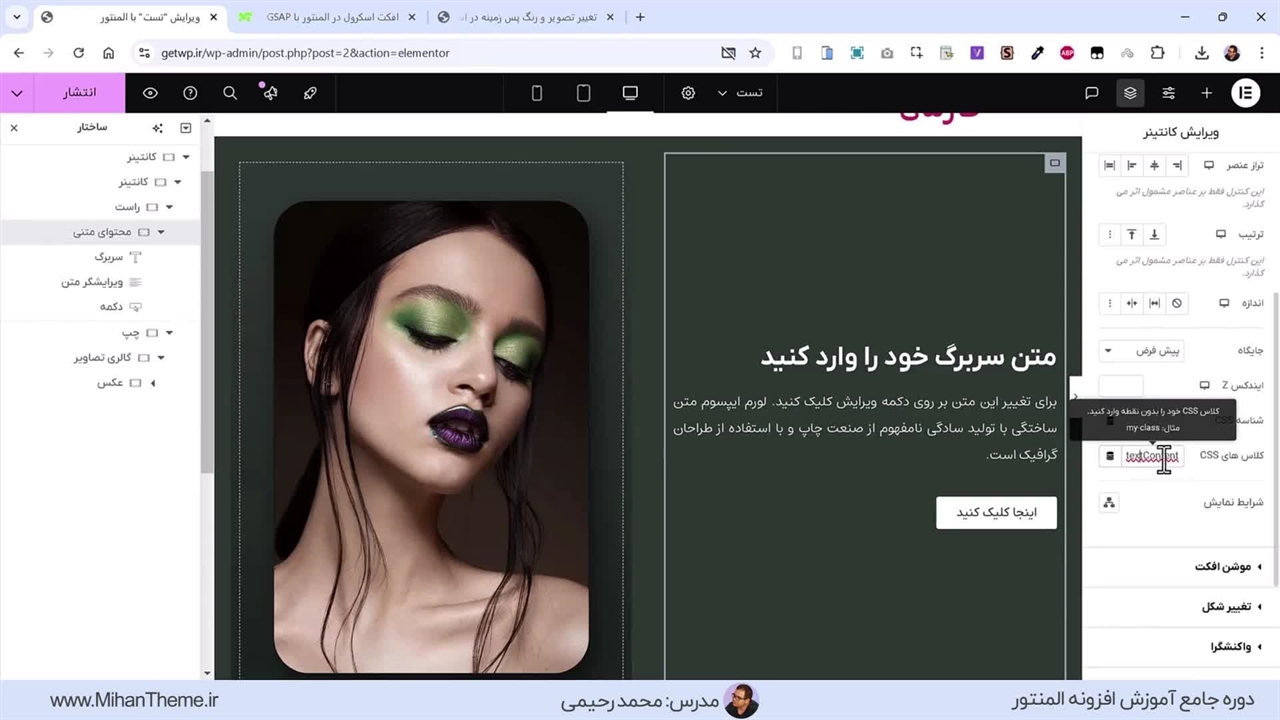Toggle the structure layers icon
This screenshot has width=1280, height=720.
[x=1130, y=93]
